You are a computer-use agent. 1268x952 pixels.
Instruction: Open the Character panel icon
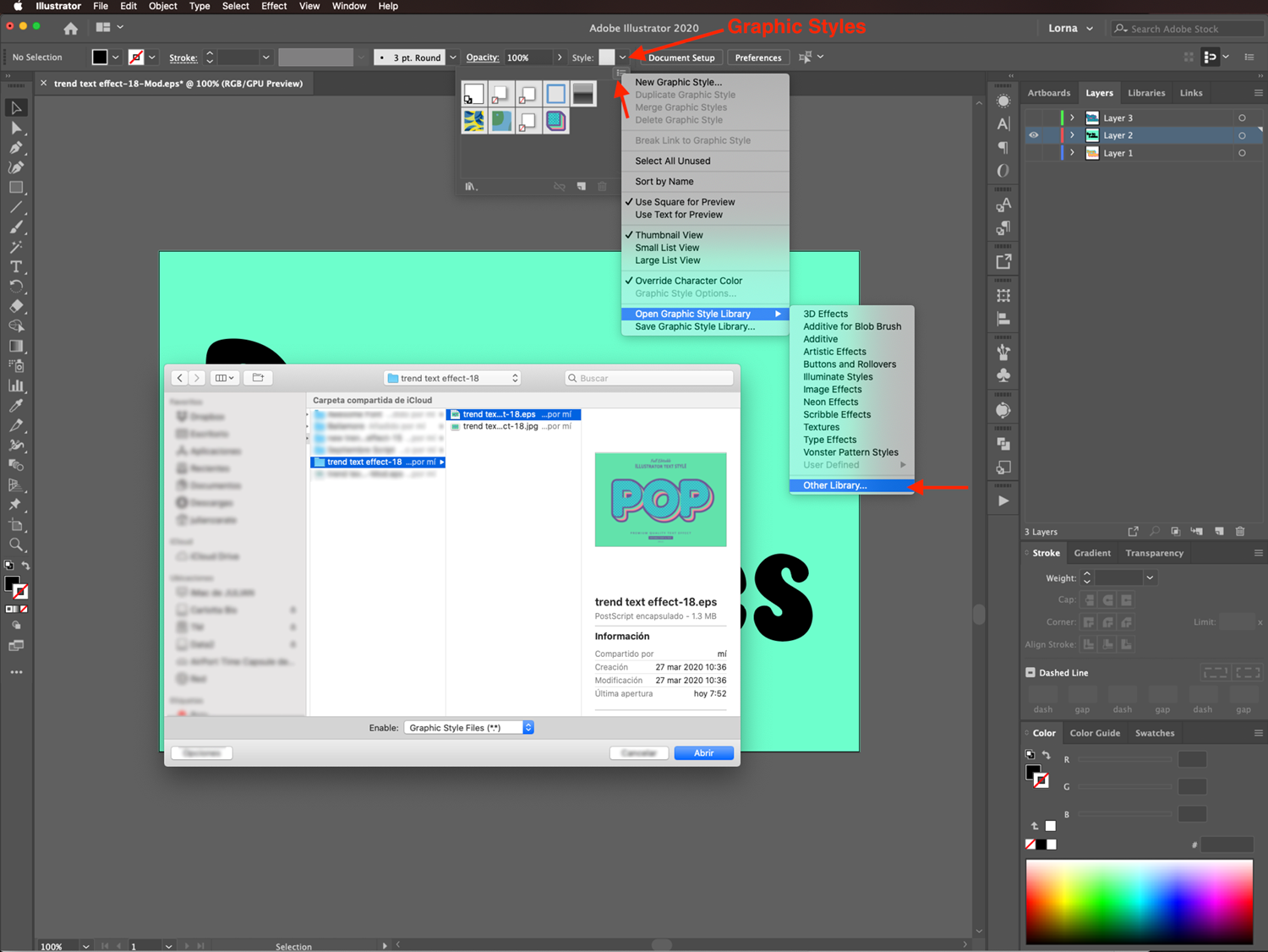tap(1003, 123)
